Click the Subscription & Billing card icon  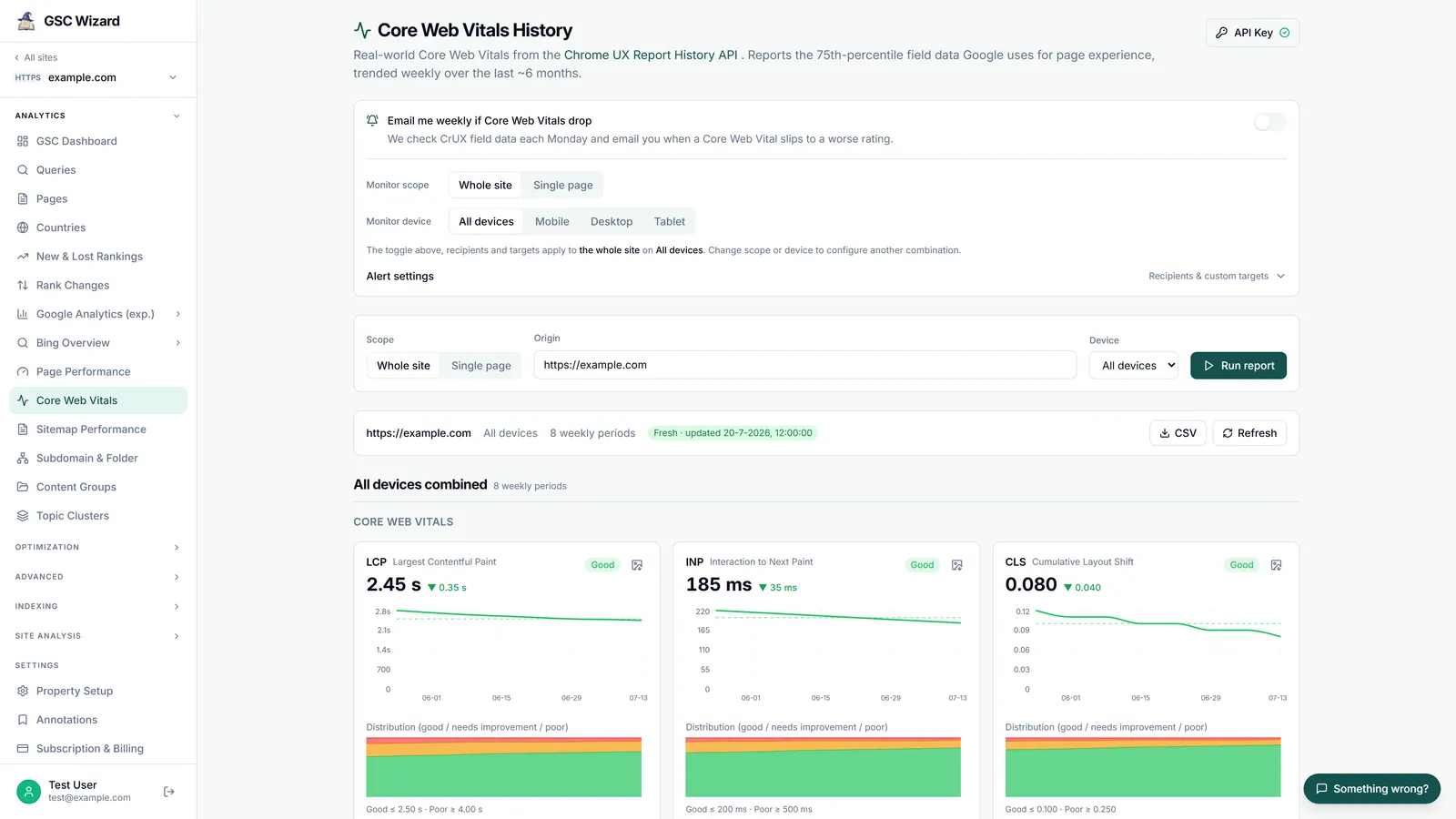pos(23,749)
